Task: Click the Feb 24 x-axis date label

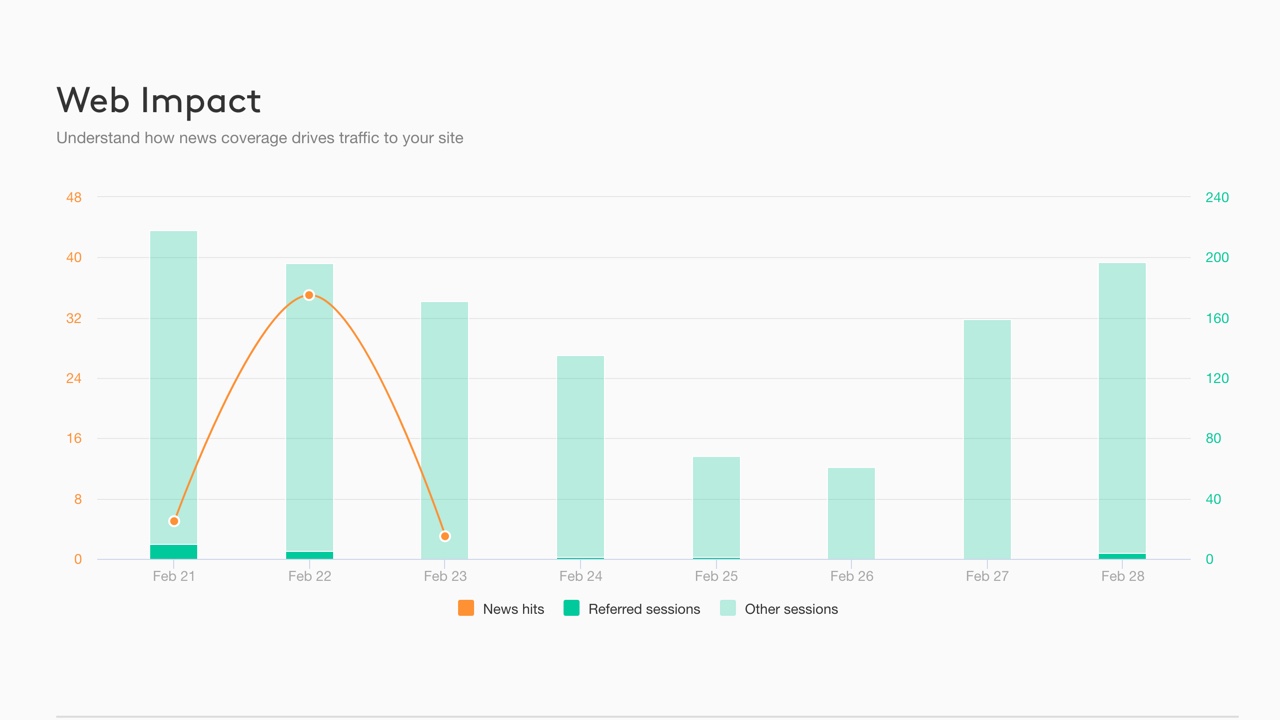Action: [x=580, y=576]
